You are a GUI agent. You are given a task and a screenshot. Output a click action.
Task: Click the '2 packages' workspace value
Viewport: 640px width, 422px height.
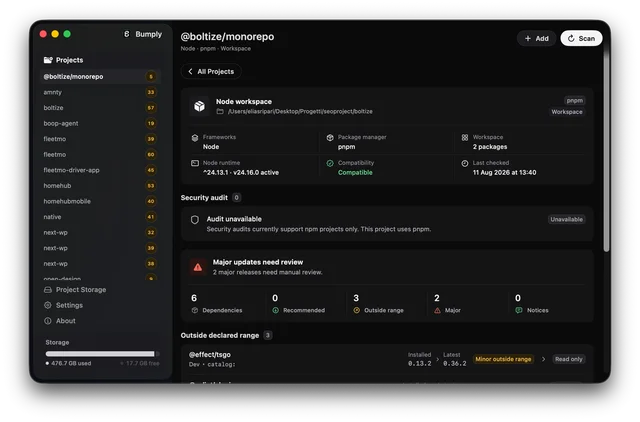[x=490, y=147]
